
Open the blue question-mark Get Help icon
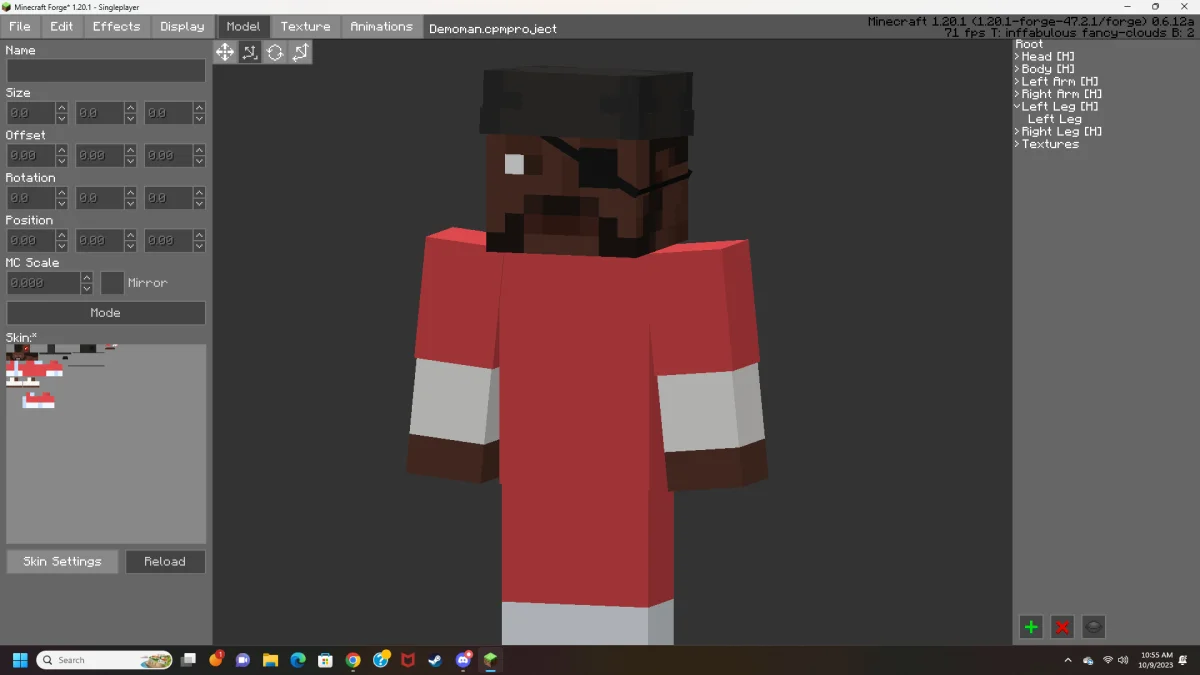(x=381, y=660)
